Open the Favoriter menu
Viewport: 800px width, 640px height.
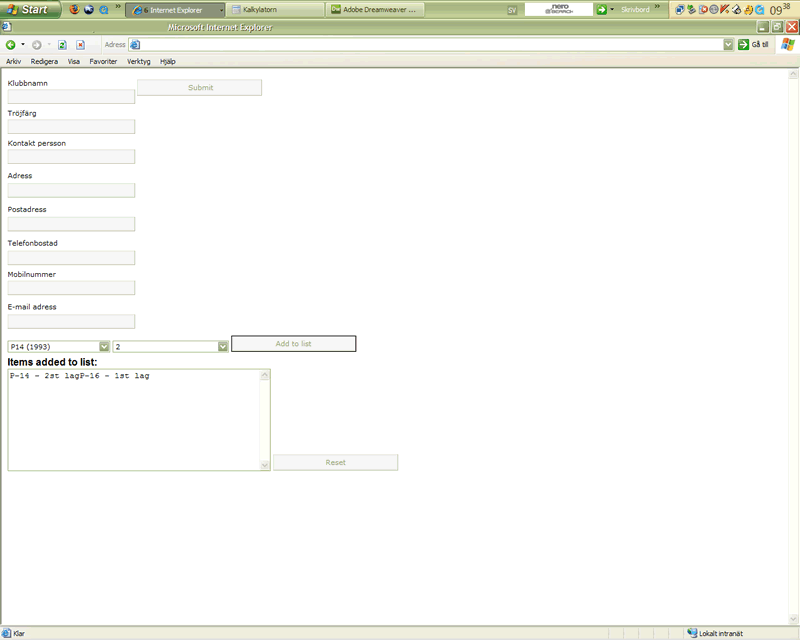(x=103, y=61)
